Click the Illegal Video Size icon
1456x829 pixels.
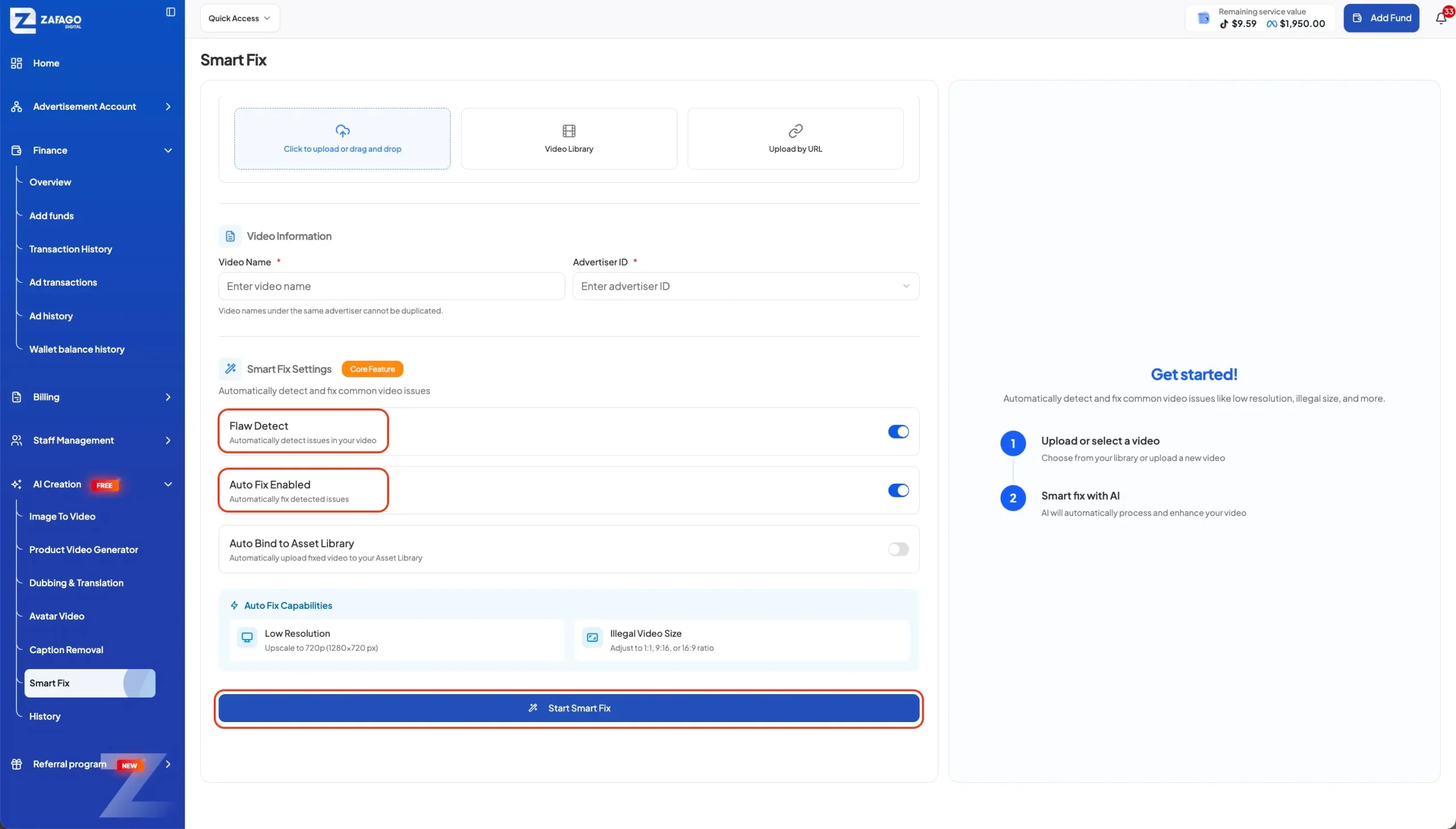pyautogui.click(x=592, y=638)
